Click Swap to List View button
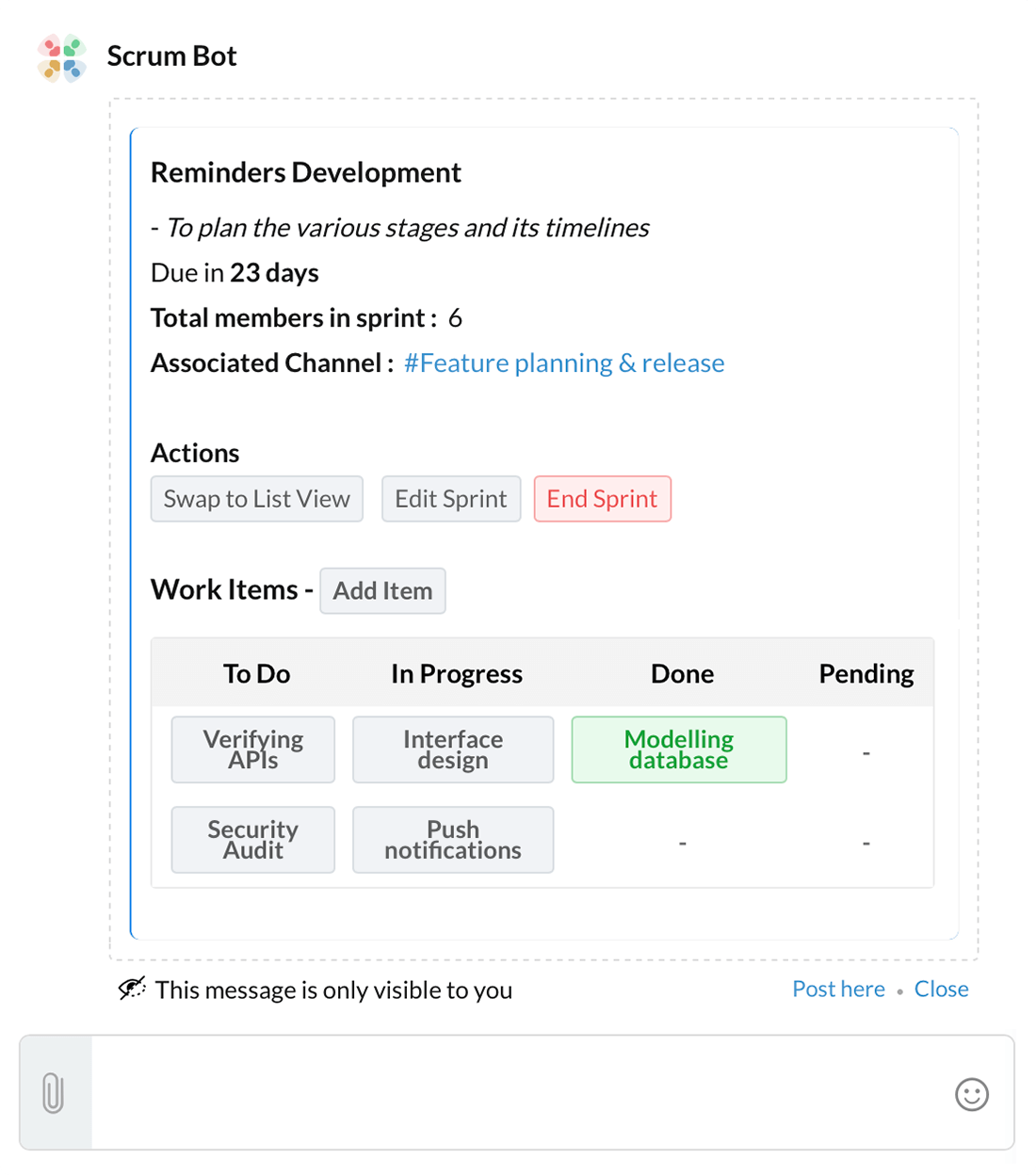This screenshot has width=1036, height=1175. coord(256,499)
